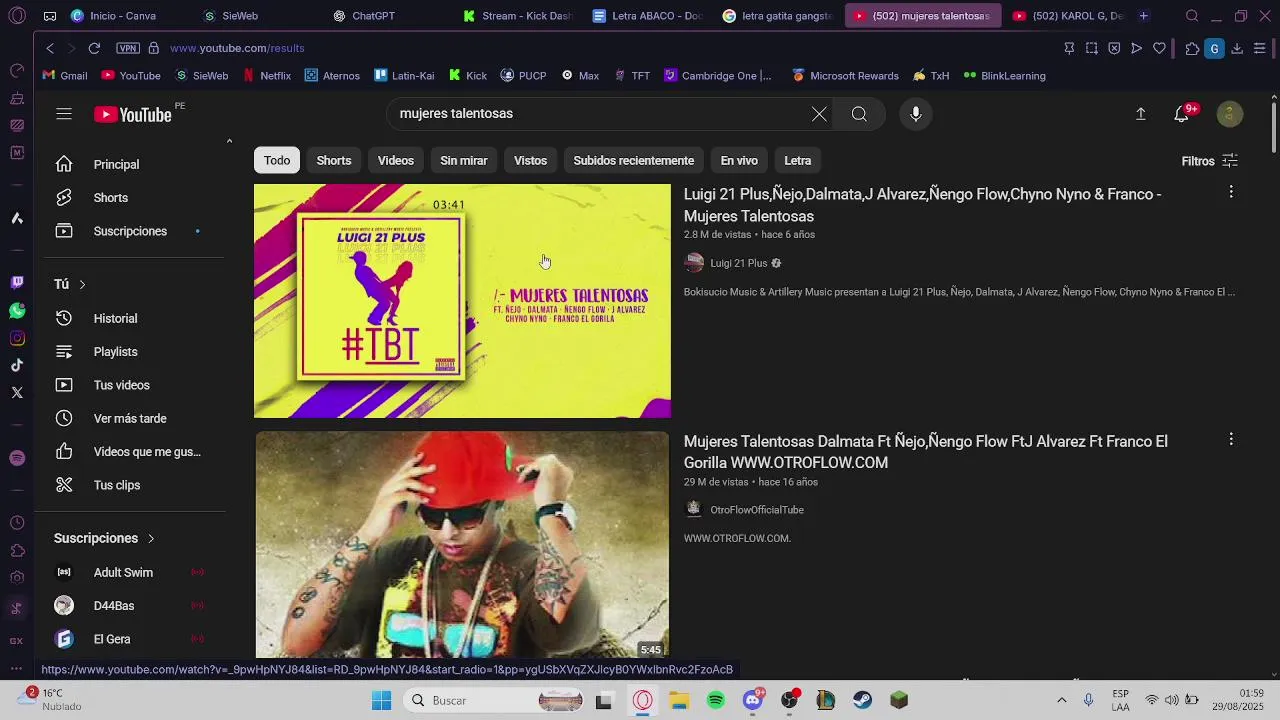Click the YouTube logo
The image size is (1280, 720).
(x=133, y=114)
